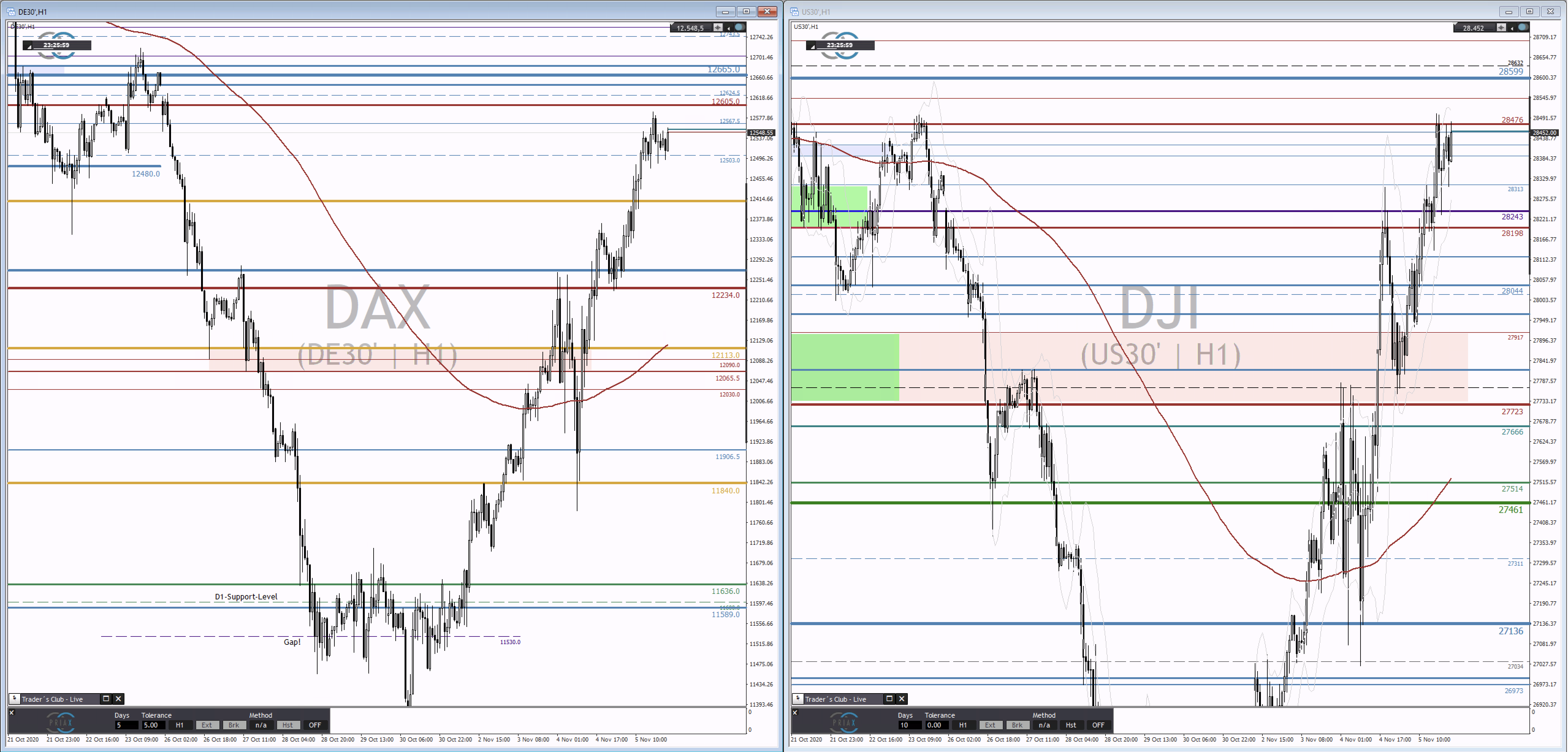
Task: Click the 12.548,5 price display in DAX chart
Action: [x=690, y=28]
